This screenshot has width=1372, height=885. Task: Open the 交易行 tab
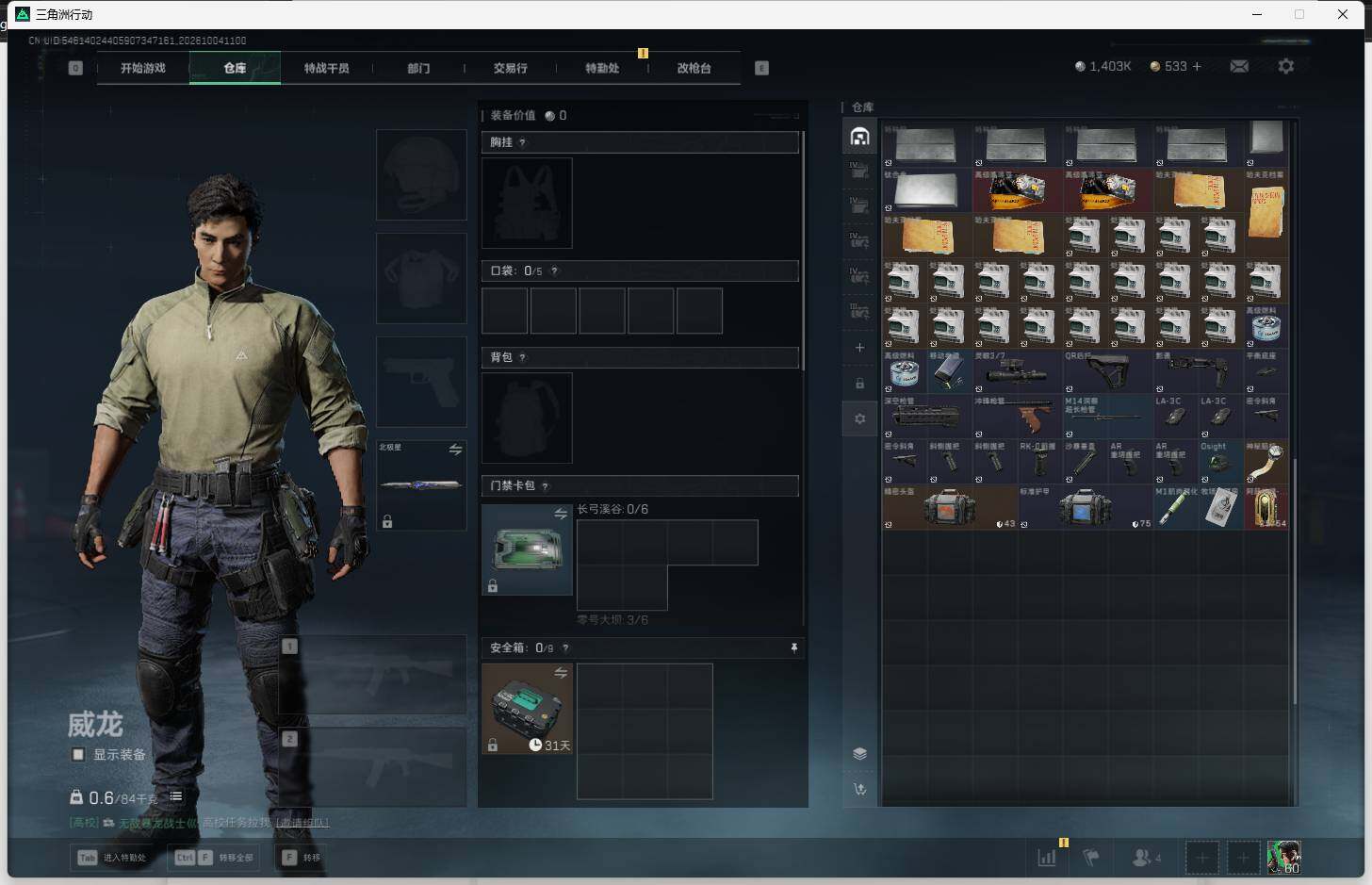point(511,68)
